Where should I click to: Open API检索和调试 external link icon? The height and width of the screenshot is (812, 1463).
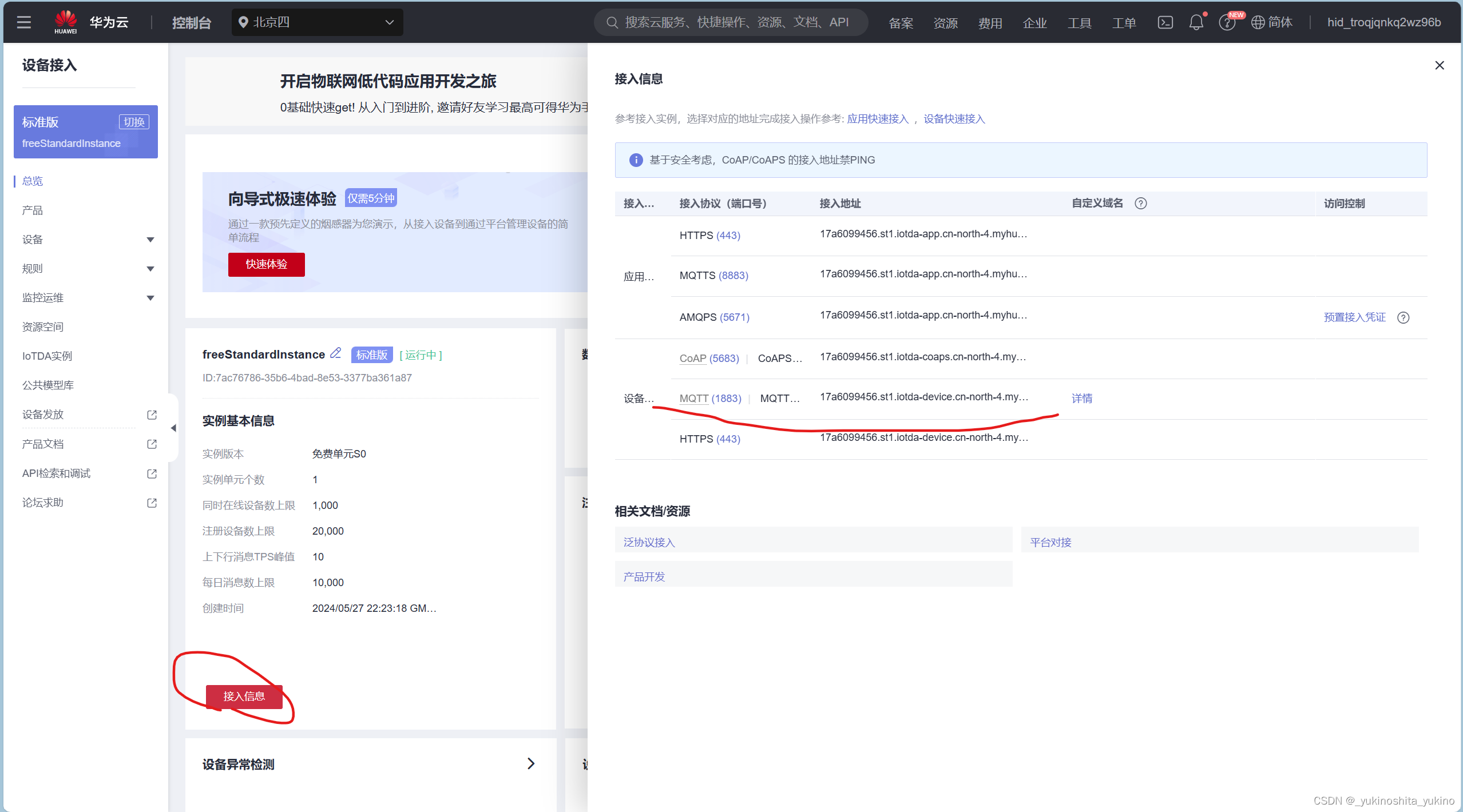tap(152, 473)
